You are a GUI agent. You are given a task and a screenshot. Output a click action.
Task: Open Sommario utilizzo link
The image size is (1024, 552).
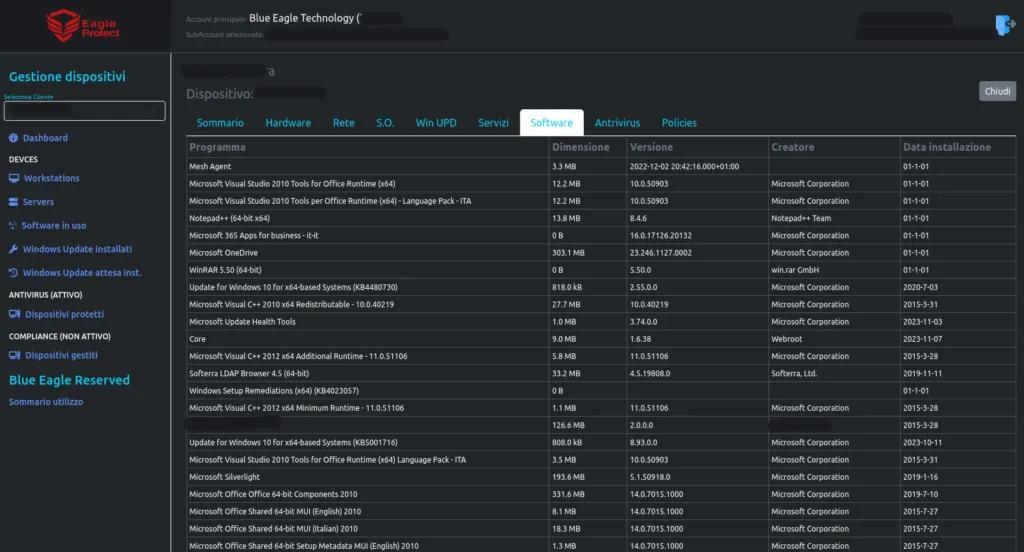click(46, 402)
